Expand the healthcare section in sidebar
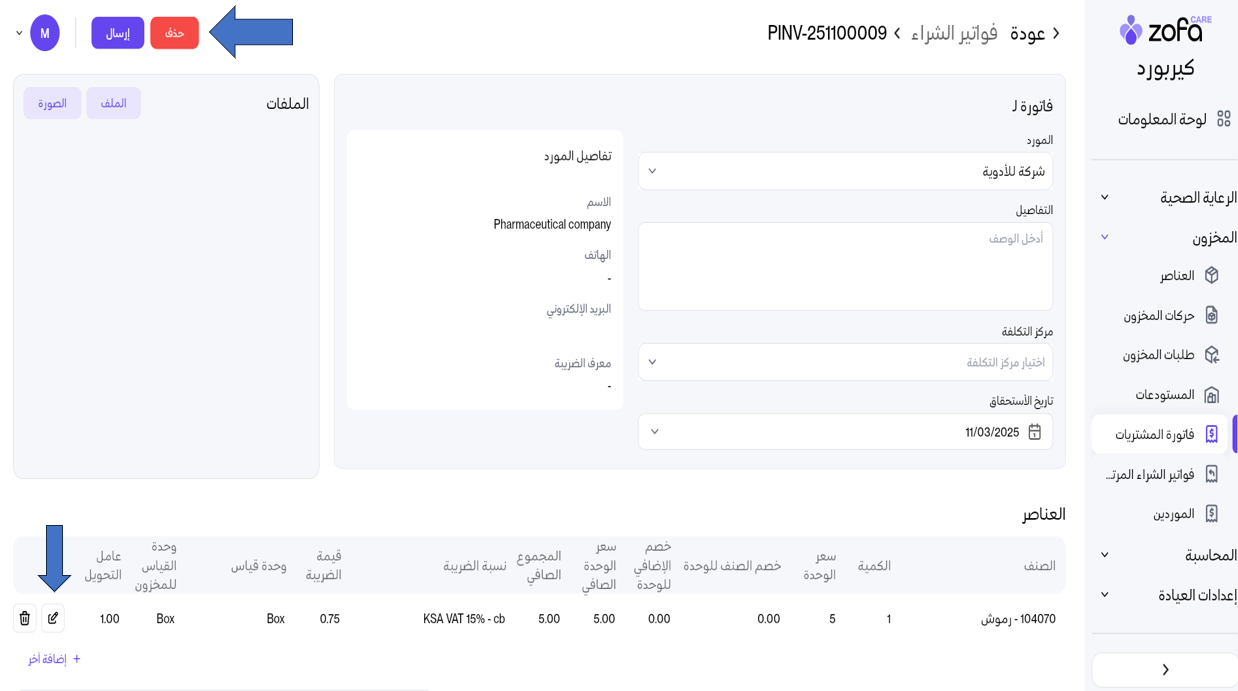The image size is (1238, 691). click(x=1105, y=198)
